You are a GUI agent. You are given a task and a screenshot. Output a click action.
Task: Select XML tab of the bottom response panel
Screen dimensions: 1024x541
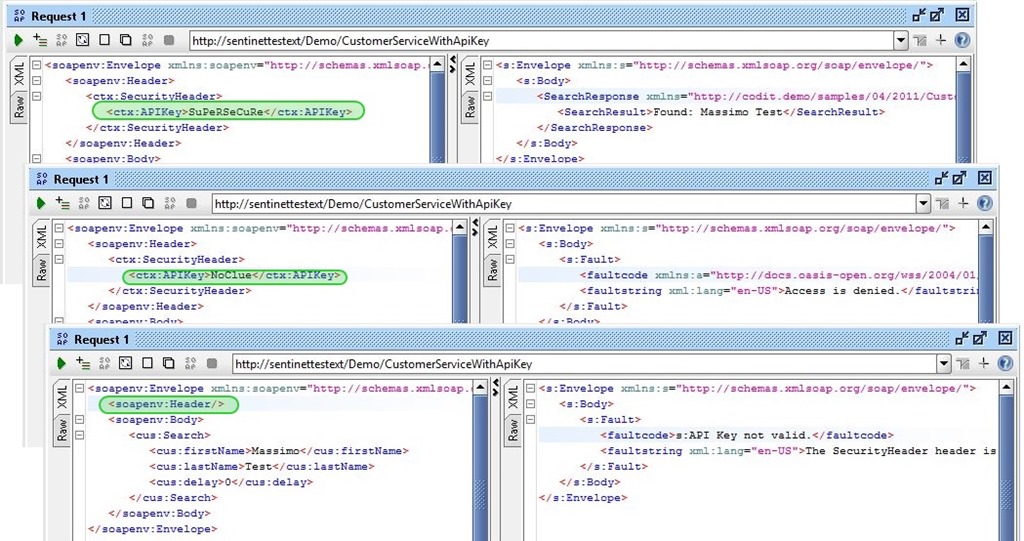pyautogui.click(x=513, y=397)
